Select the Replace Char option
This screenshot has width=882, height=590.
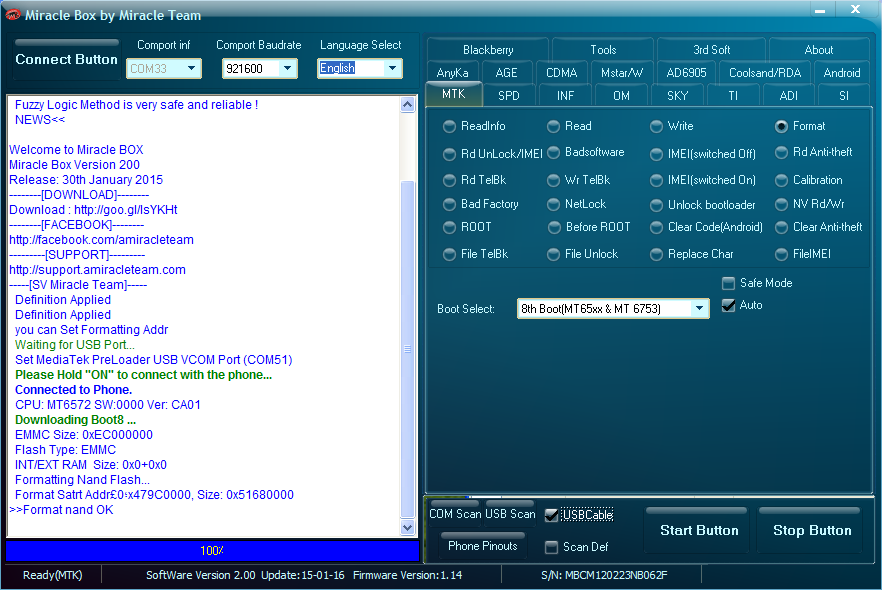click(656, 254)
